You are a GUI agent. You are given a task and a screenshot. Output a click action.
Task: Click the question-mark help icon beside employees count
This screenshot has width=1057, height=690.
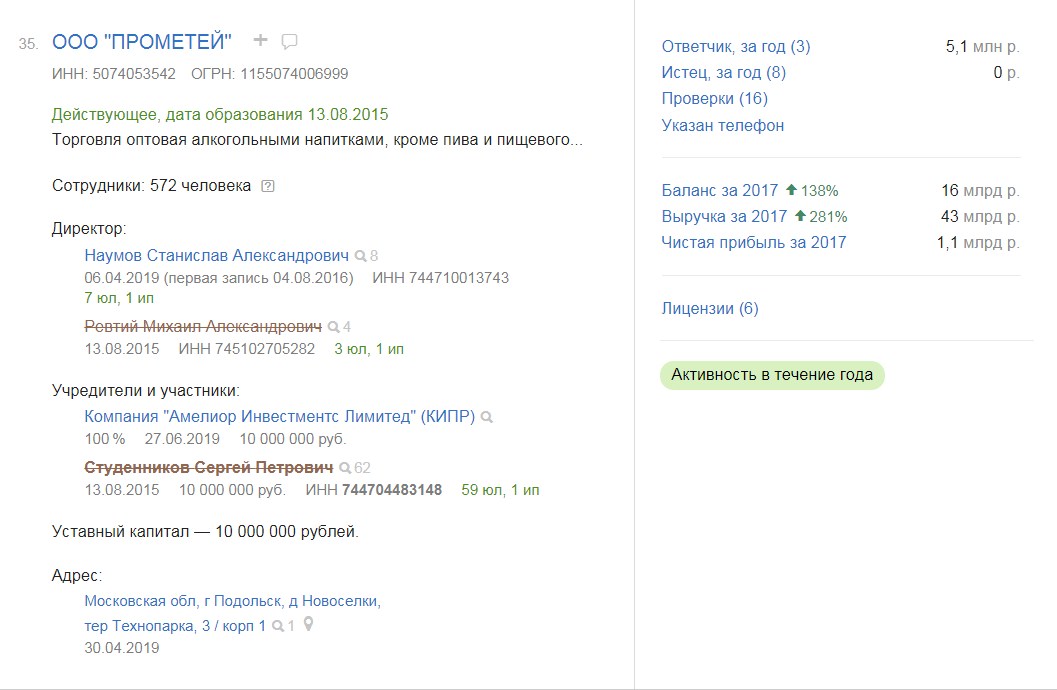(x=267, y=186)
